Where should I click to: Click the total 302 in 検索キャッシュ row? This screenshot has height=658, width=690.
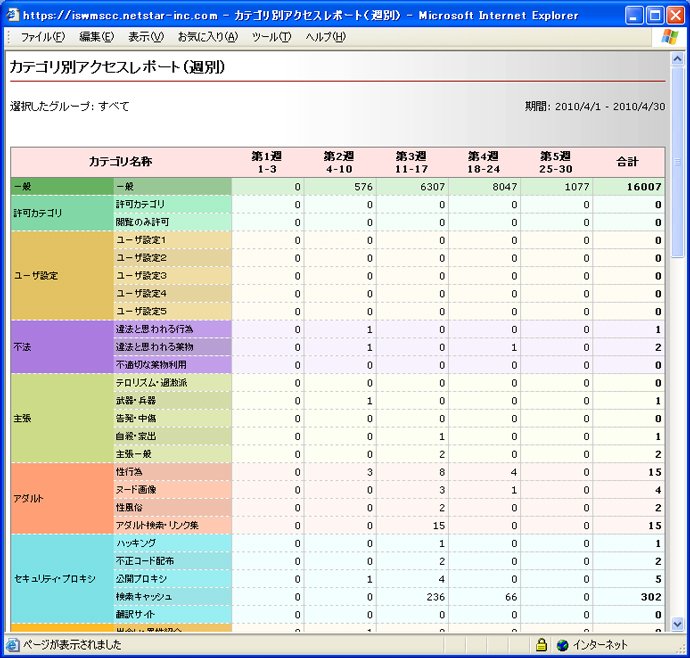(x=651, y=597)
